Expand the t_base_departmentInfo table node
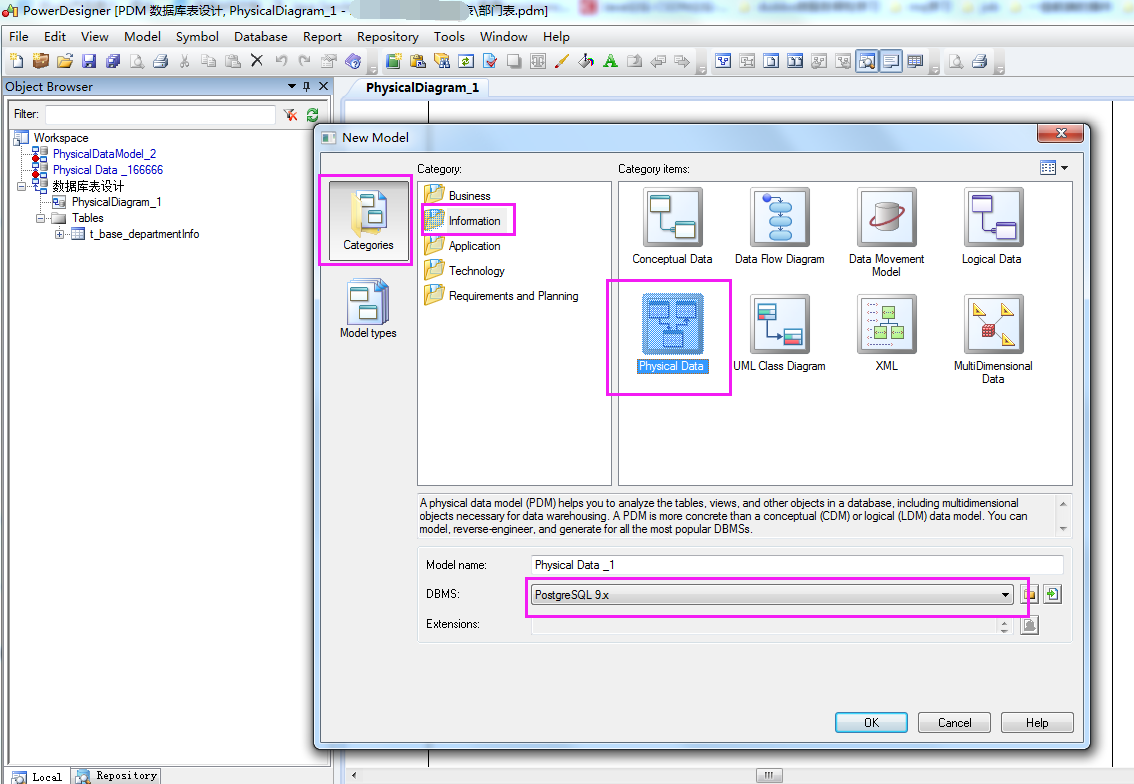 click(59, 234)
